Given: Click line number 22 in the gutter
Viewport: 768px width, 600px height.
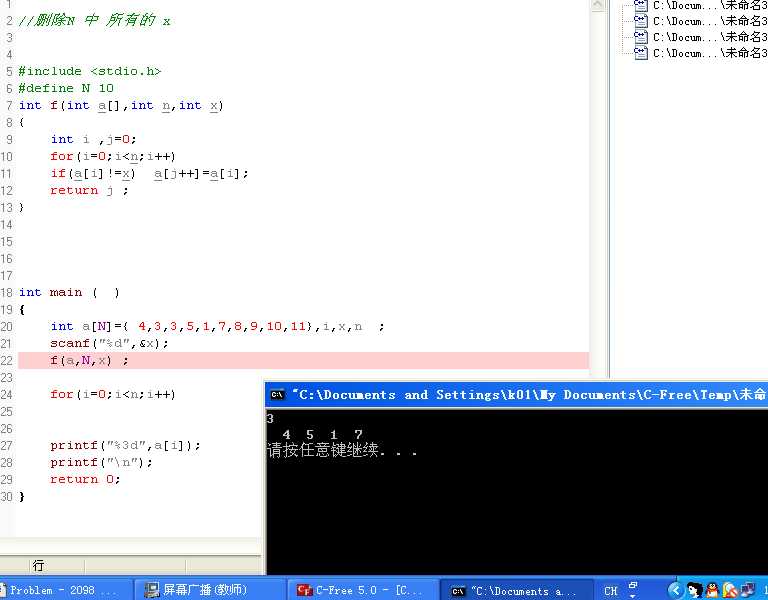Looking at the screenshot, I should (6, 360).
